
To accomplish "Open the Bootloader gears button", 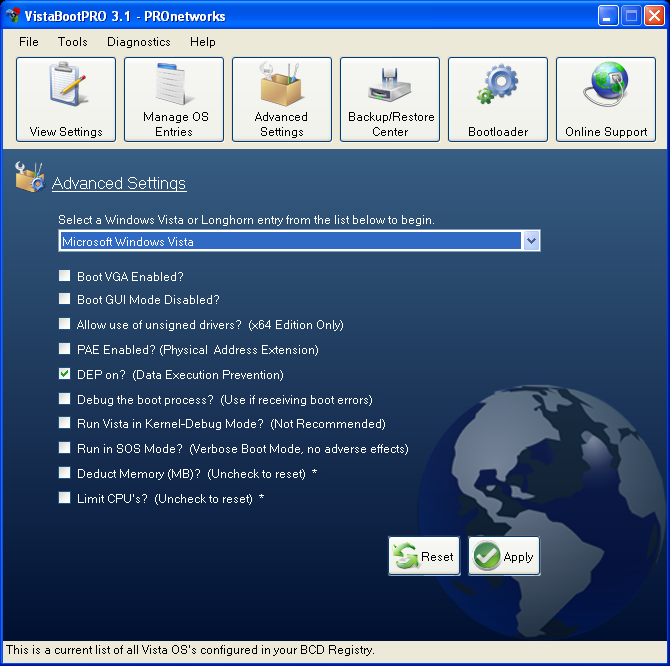I will [498, 99].
